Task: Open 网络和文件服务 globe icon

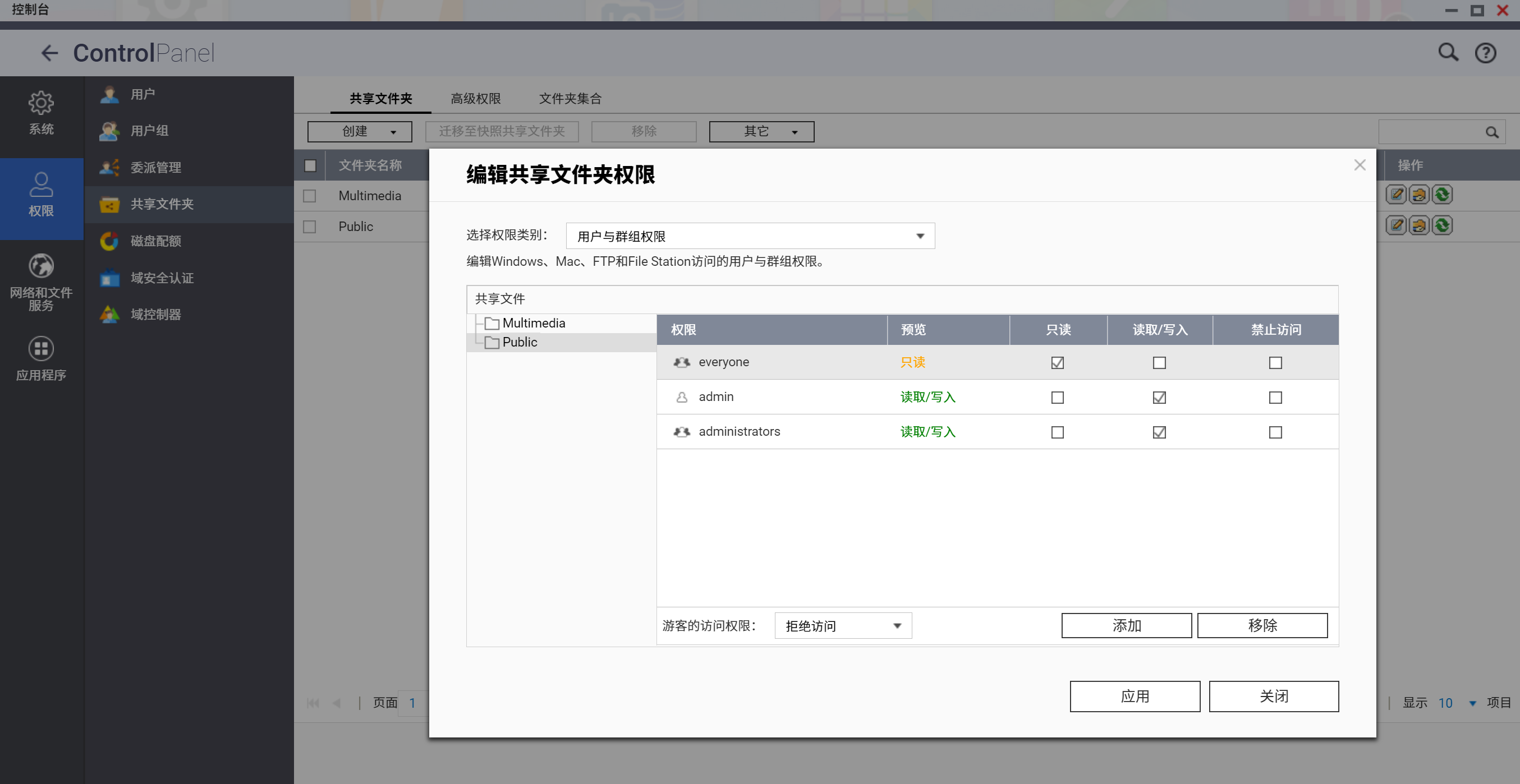Action: tap(41, 266)
